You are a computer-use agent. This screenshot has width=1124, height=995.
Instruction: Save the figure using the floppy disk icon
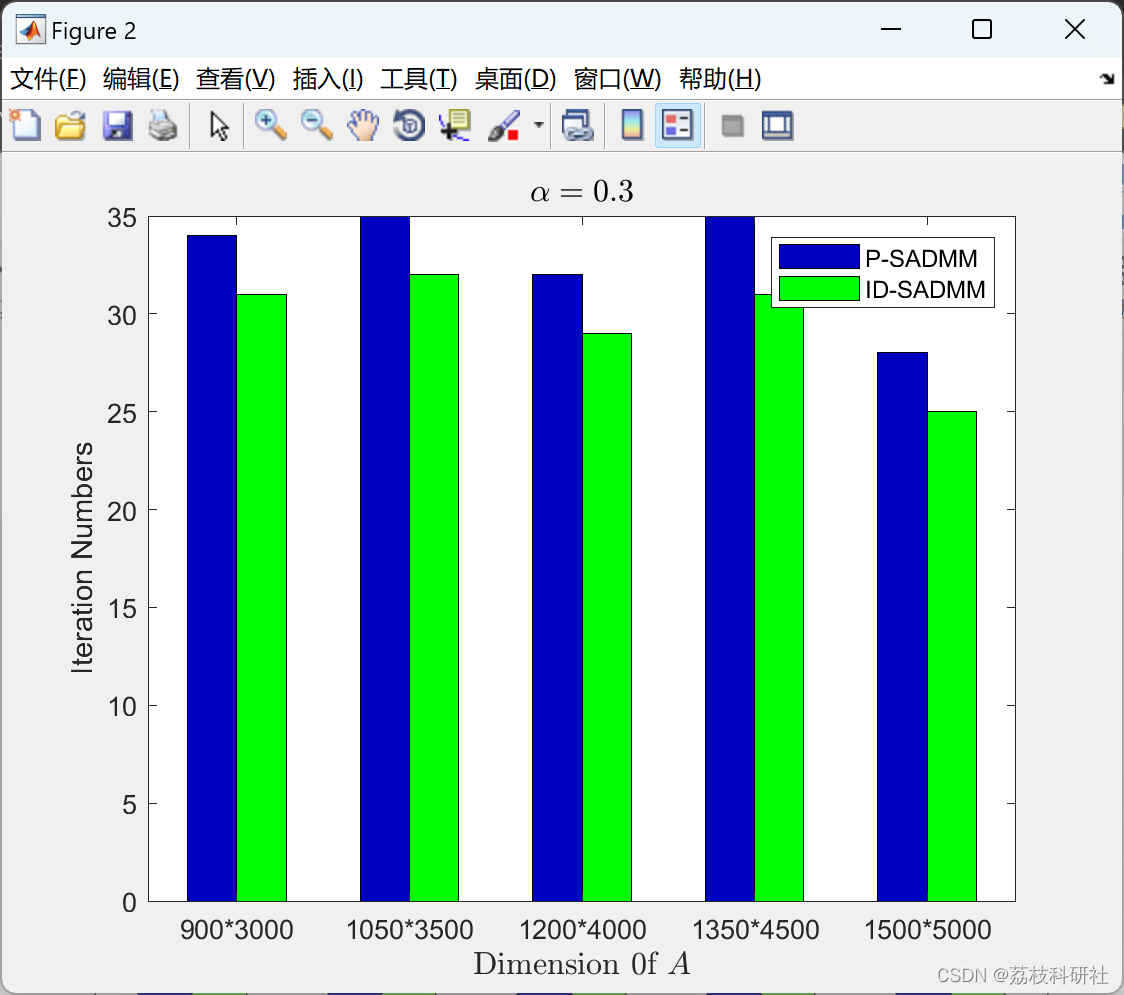(117, 125)
